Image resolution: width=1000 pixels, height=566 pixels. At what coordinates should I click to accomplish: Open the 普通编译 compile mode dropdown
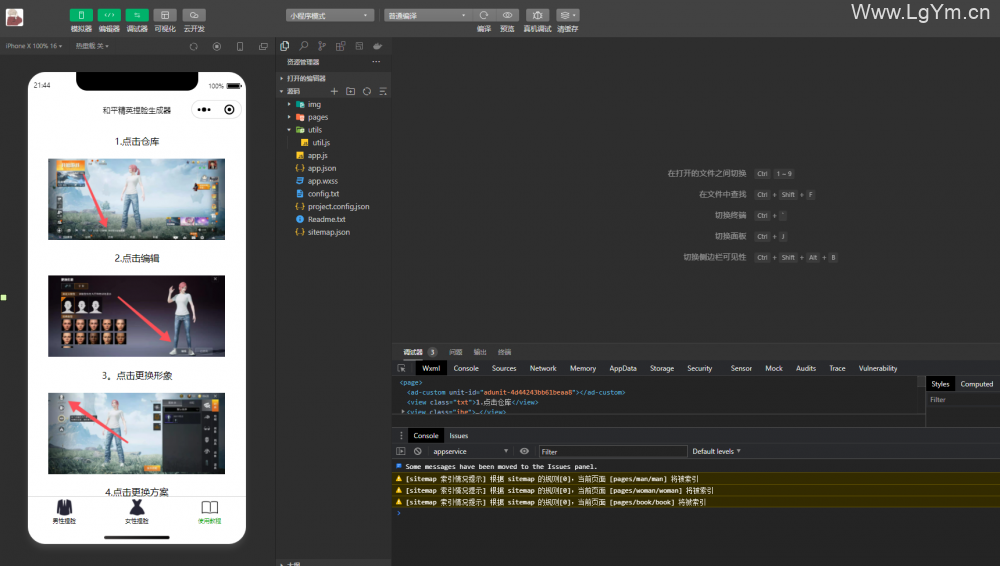[x=427, y=15]
